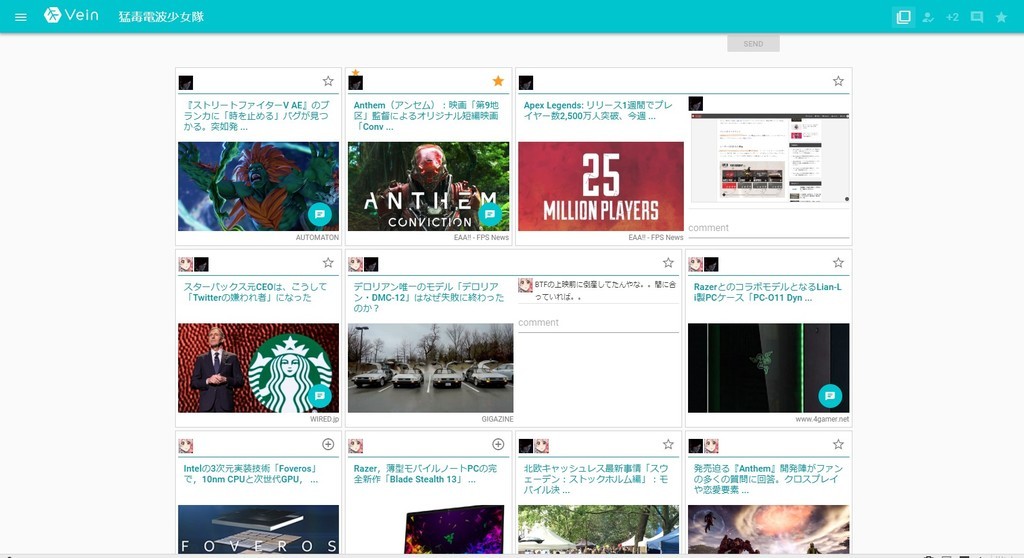Click the AUTOMATON source label

pyautogui.click(x=317, y=238)
